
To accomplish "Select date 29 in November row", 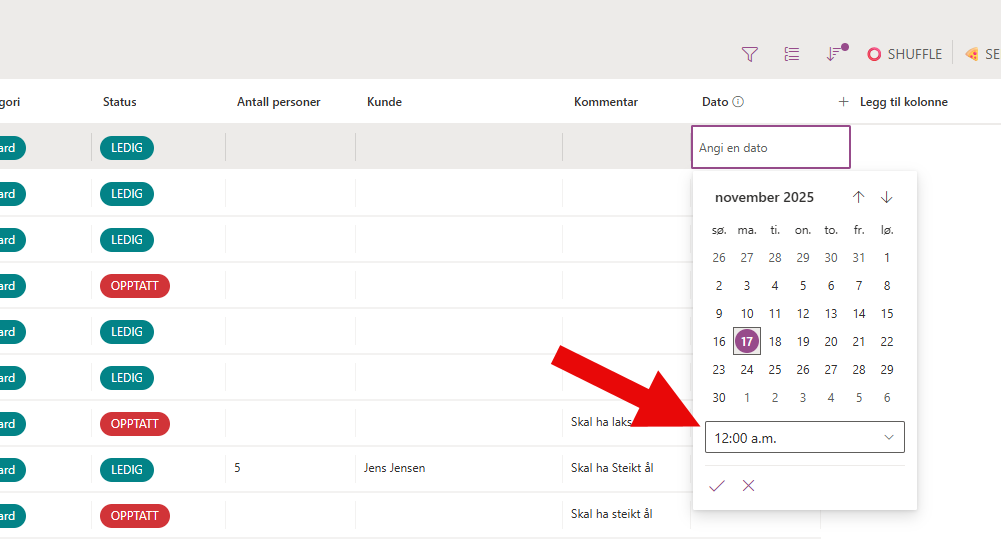I will point(887,370).
